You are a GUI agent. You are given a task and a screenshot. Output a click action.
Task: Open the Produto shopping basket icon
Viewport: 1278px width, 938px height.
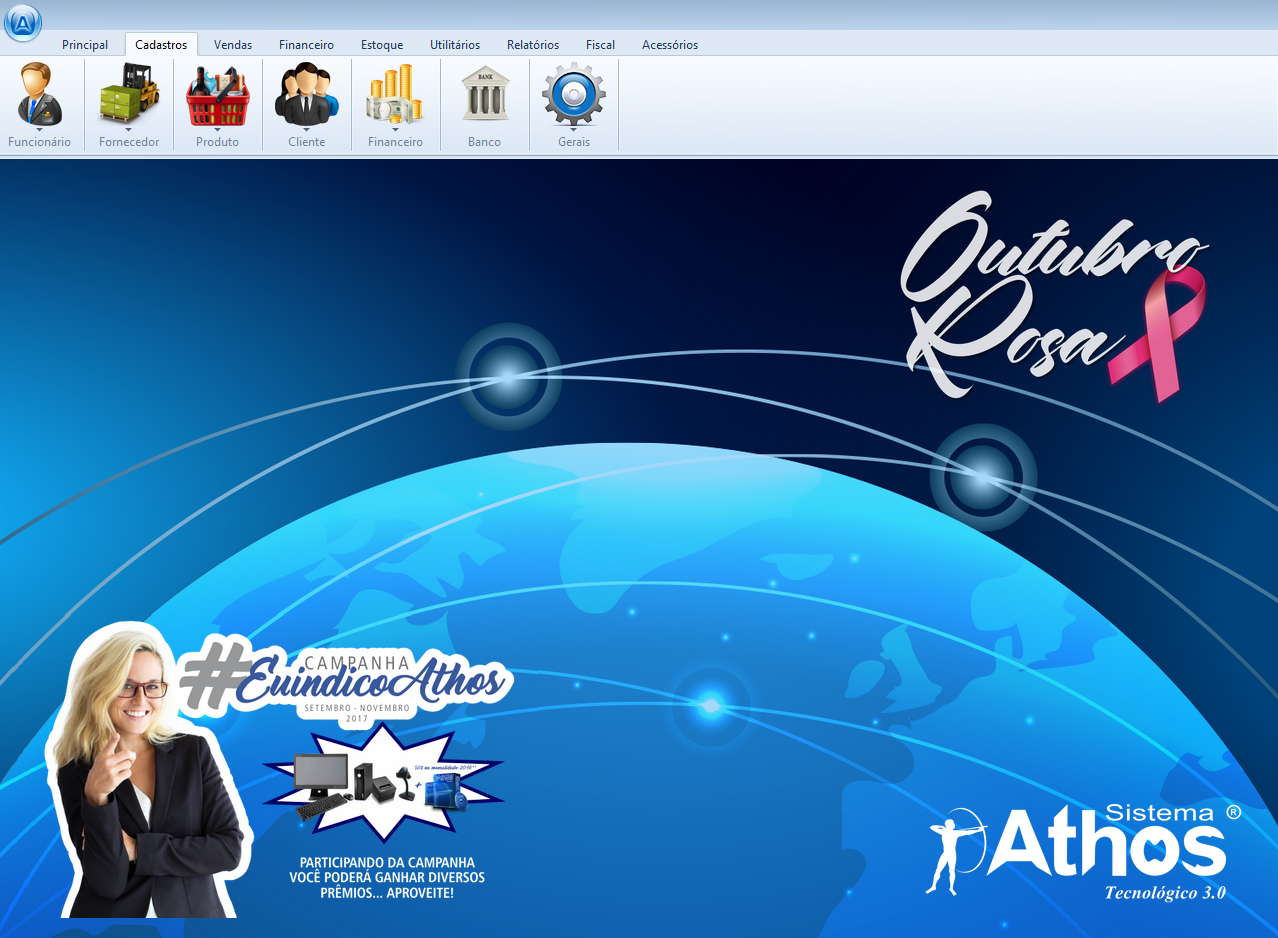click(218, 94)
